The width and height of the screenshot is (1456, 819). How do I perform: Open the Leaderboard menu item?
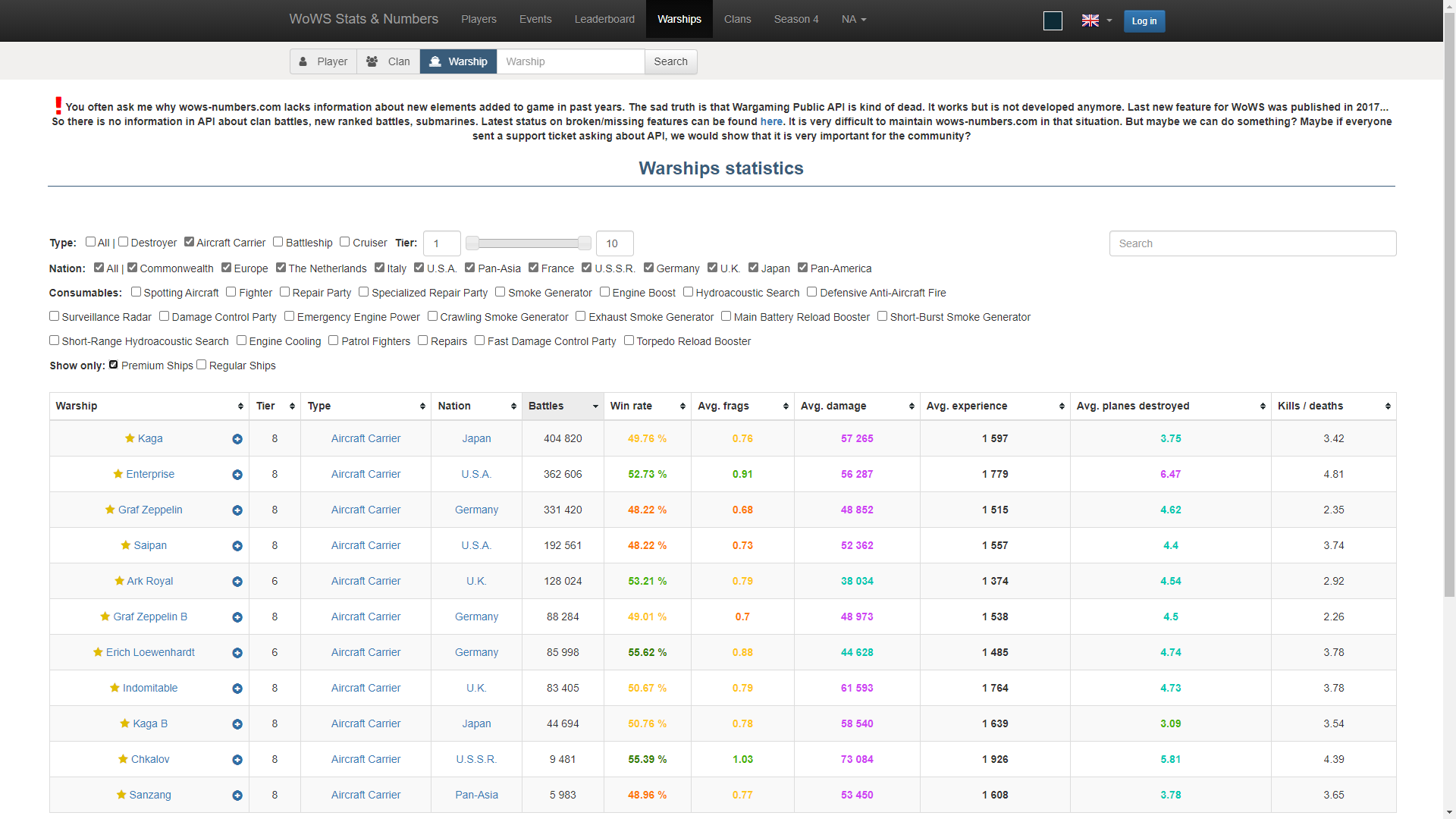(x=604, y=19)
